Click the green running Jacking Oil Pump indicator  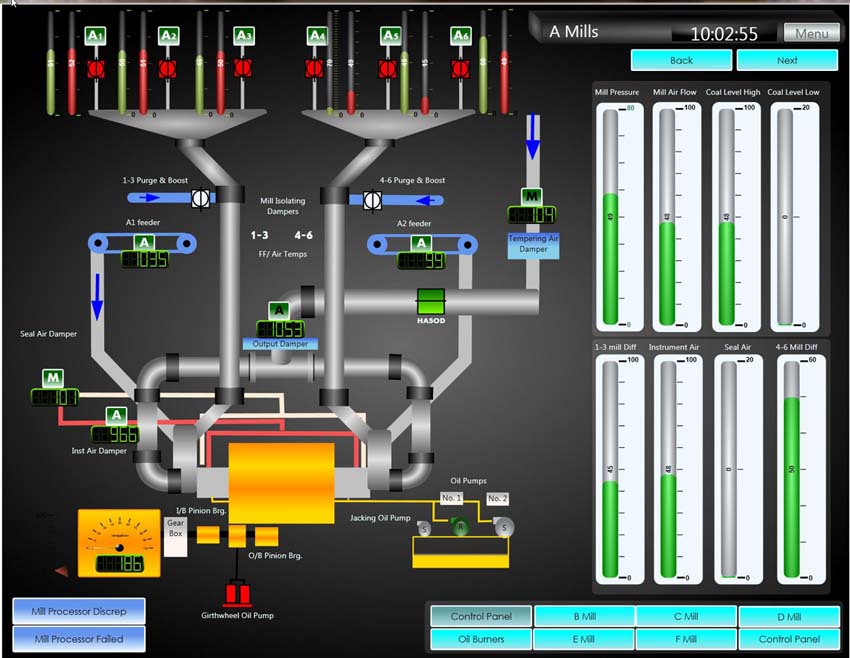[x=460, y=526]
